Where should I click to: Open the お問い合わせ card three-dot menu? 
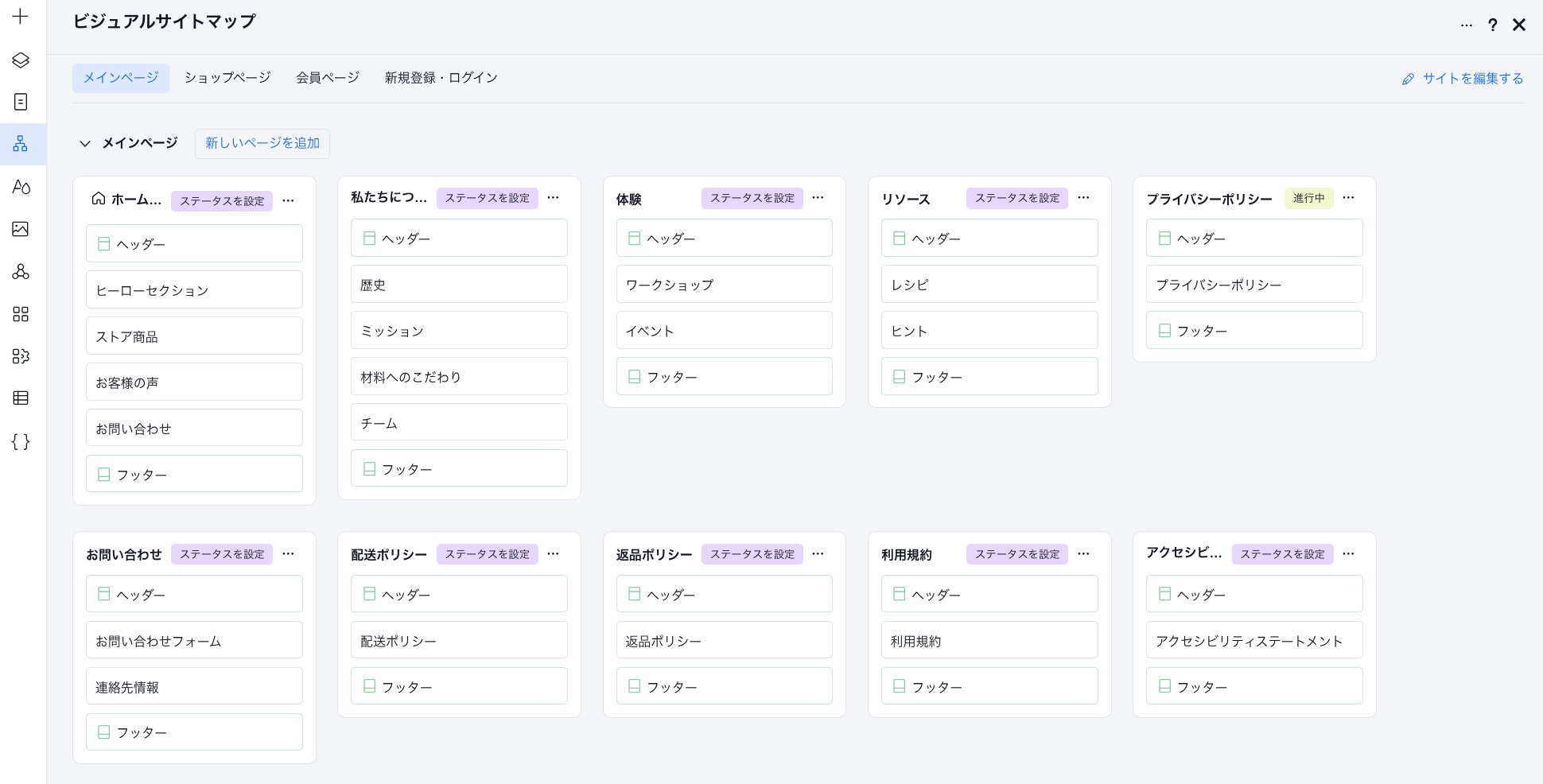[x=289, y=554]
